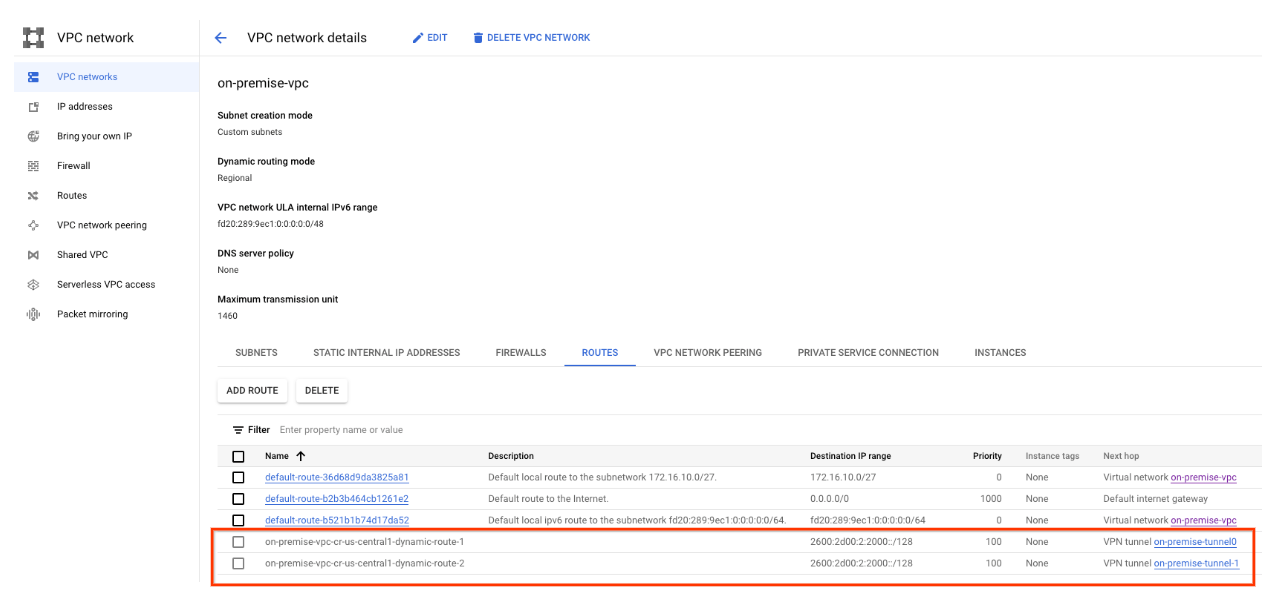Sort by the Name column arrow
The image size is (1274, 597).
coord(301,456)
